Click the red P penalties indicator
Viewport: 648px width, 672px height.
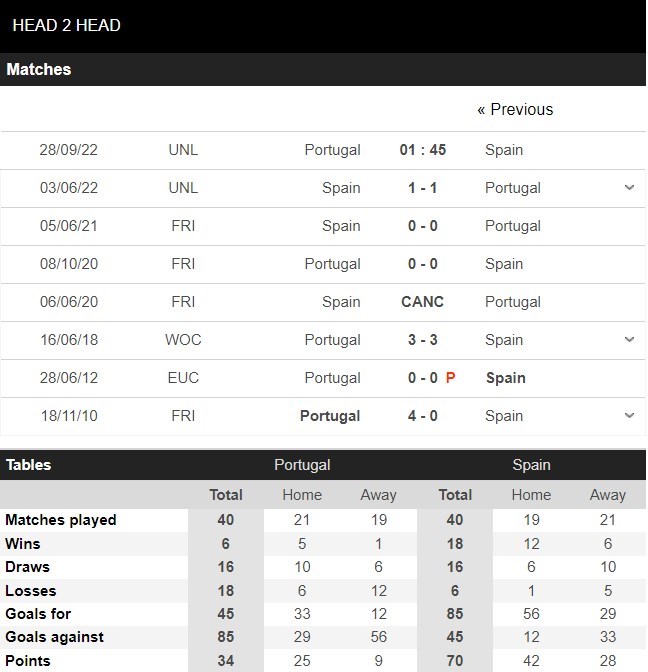451,378
